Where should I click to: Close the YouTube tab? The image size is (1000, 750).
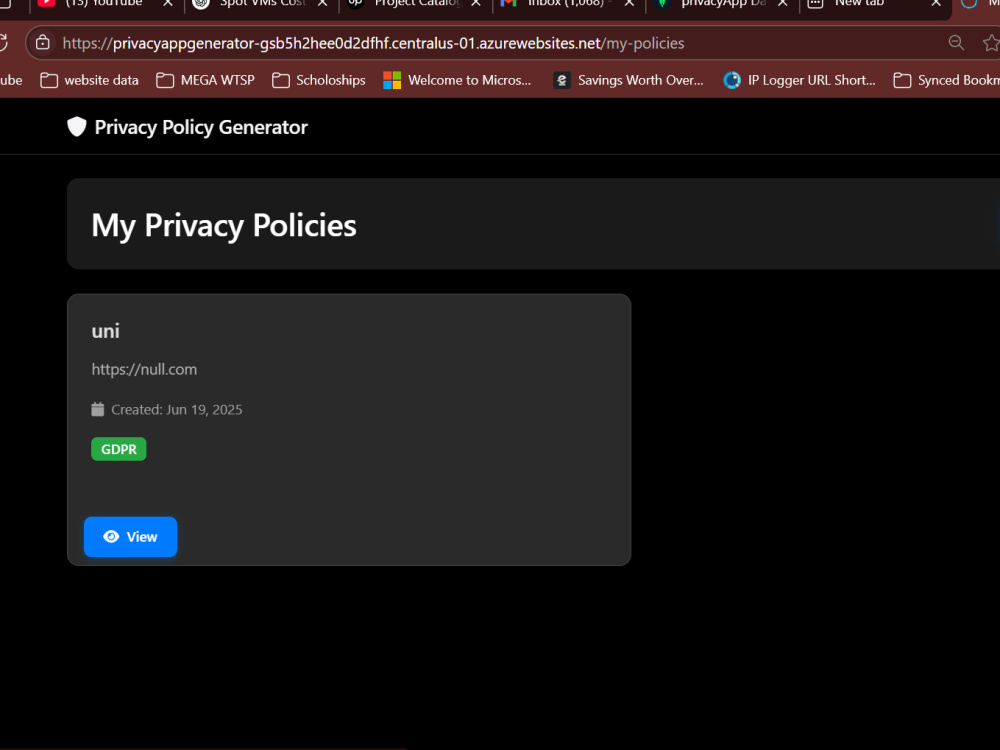click(x=168, y=4)
